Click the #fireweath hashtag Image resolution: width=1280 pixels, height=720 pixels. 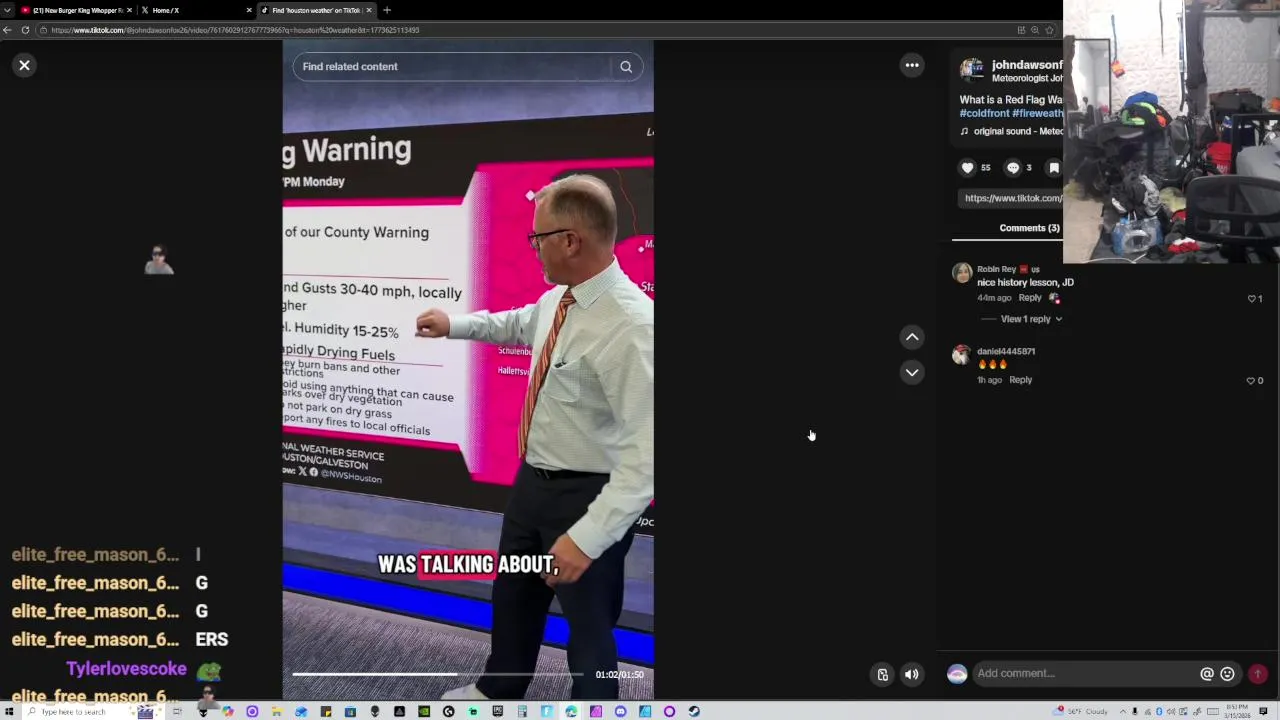click(1038, 114)
